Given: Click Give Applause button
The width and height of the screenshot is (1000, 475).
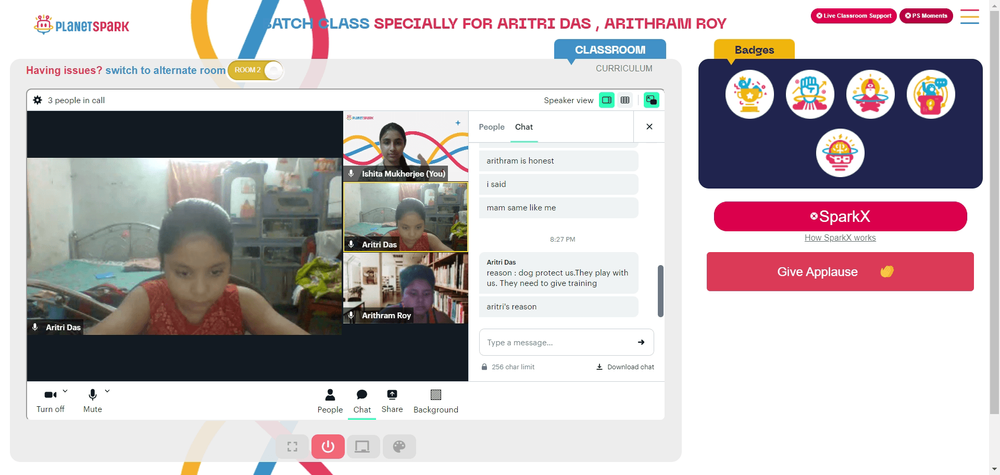Looking at the screenshot, I should coord(840,272).
